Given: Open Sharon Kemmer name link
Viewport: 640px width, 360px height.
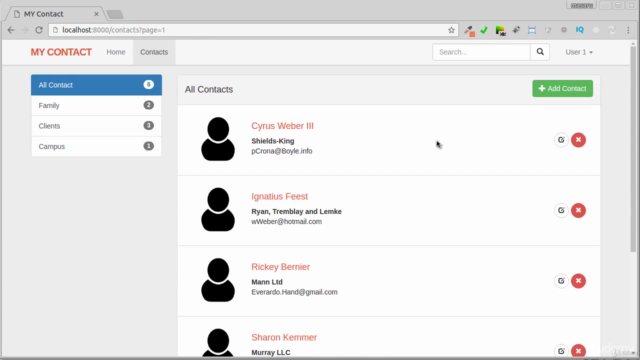Looking at the screenshot, I should click(x=284, y=338).
